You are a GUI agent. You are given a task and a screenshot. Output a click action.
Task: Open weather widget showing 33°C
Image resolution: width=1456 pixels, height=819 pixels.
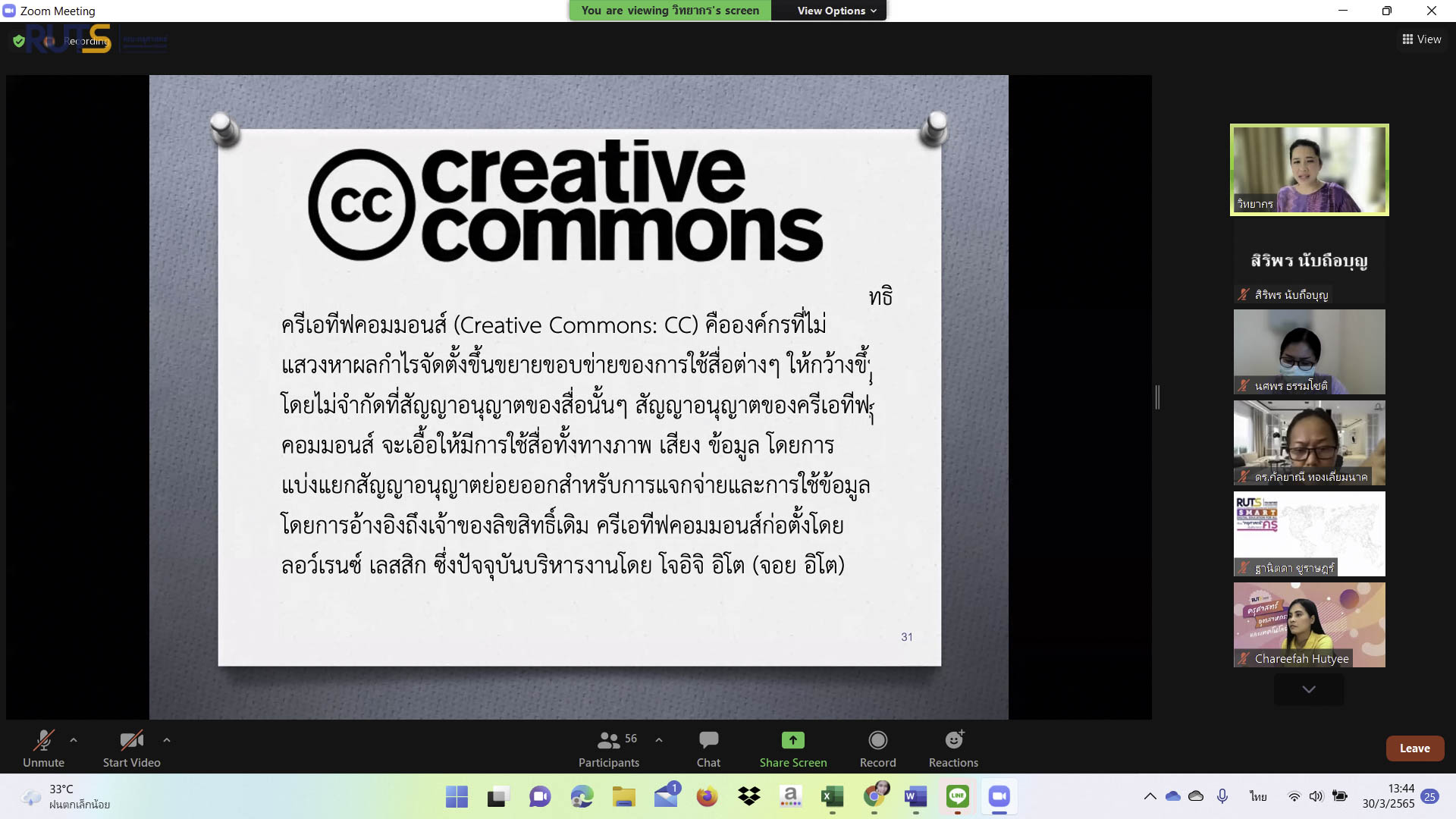67,797
